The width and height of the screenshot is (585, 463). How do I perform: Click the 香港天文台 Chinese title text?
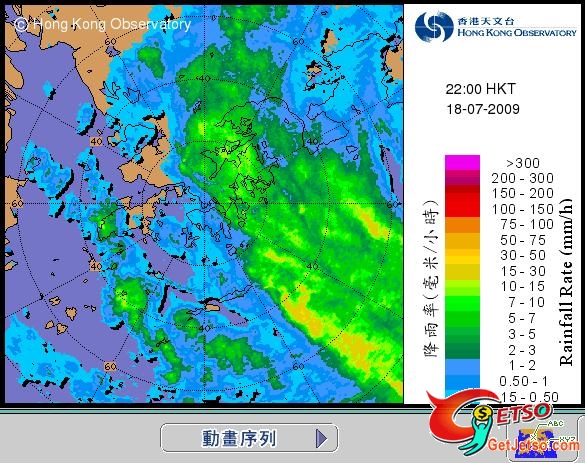(x=486, y=21)
